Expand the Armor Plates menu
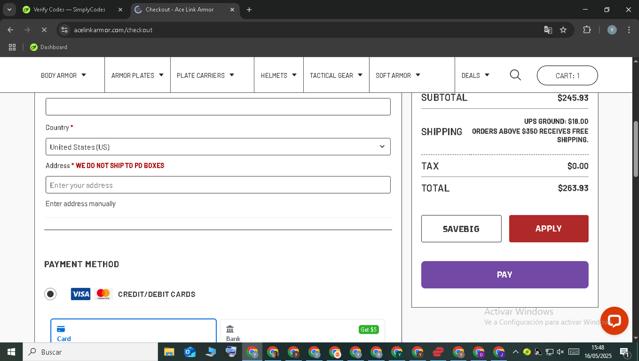 (x=137, y=75)
